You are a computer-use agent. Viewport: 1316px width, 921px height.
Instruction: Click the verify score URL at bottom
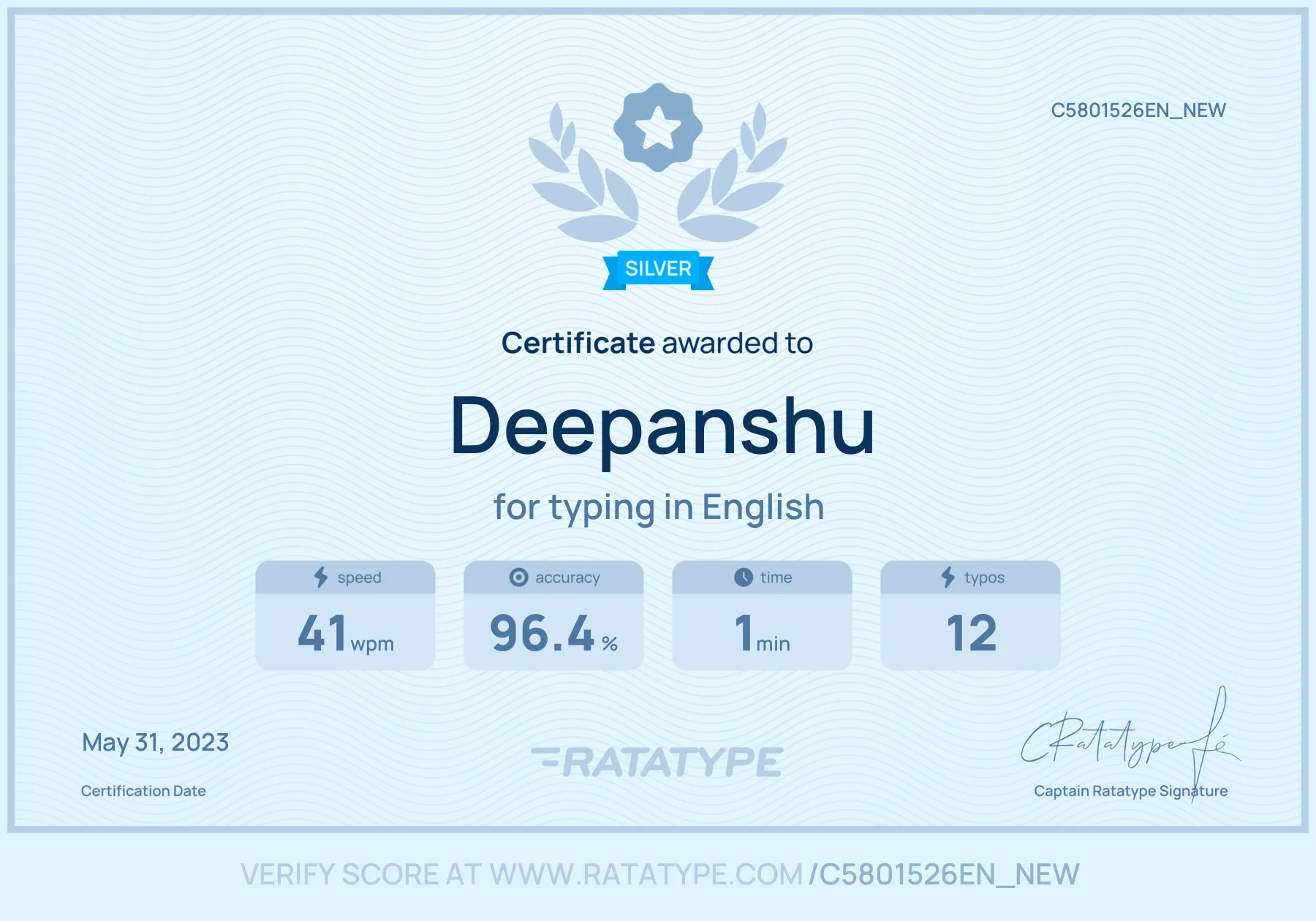[660, 874]
